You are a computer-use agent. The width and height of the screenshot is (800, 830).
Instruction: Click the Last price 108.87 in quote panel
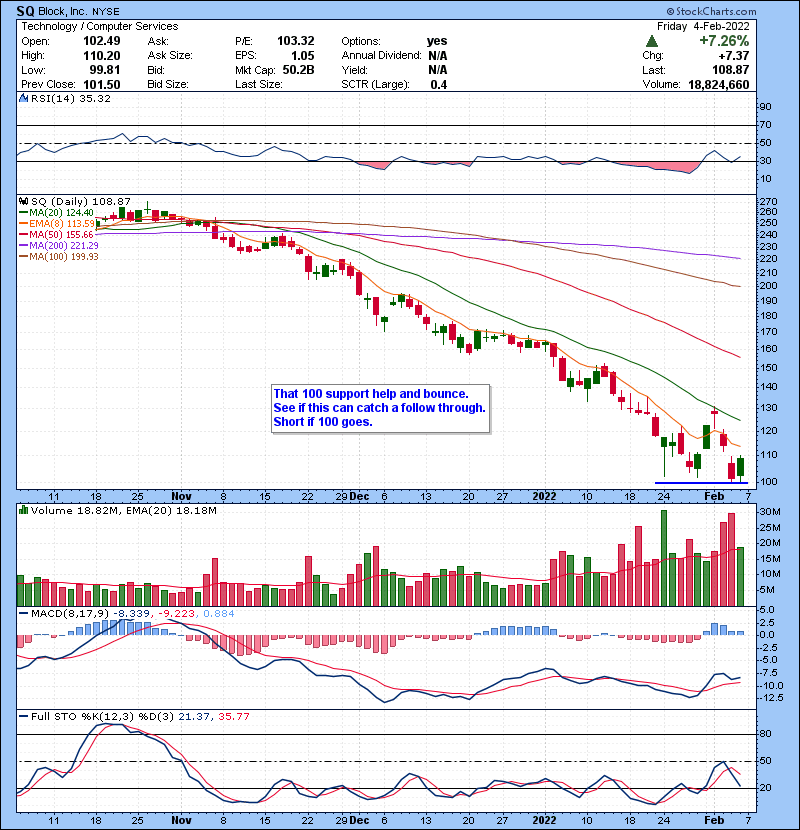731,70
